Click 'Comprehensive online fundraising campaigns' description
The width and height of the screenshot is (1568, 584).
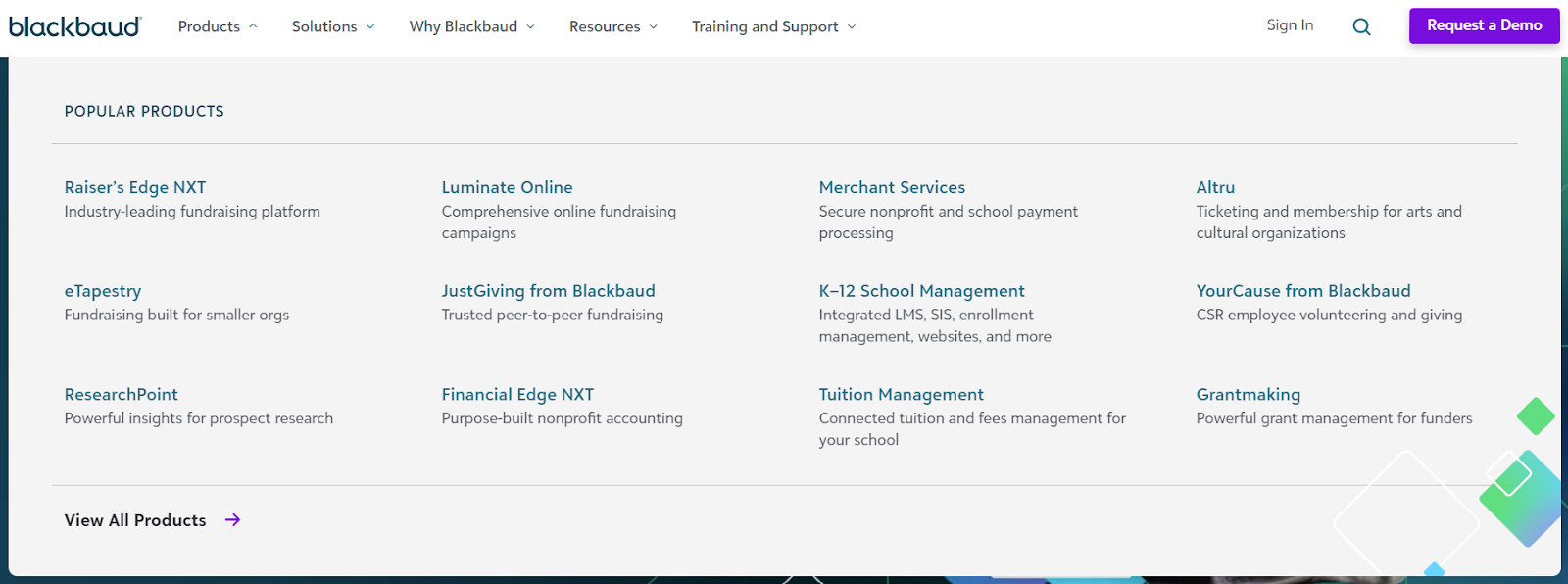click(x=559, y=222)
